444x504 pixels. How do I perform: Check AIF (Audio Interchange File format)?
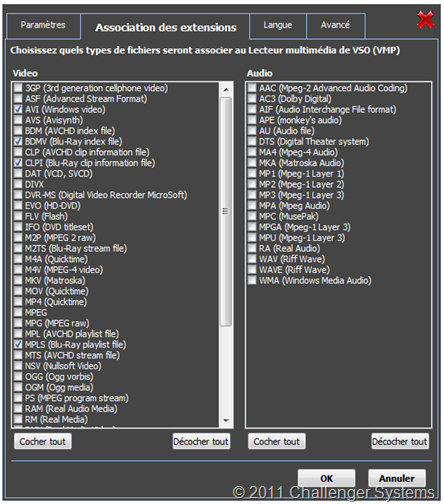tap(252, 109)
